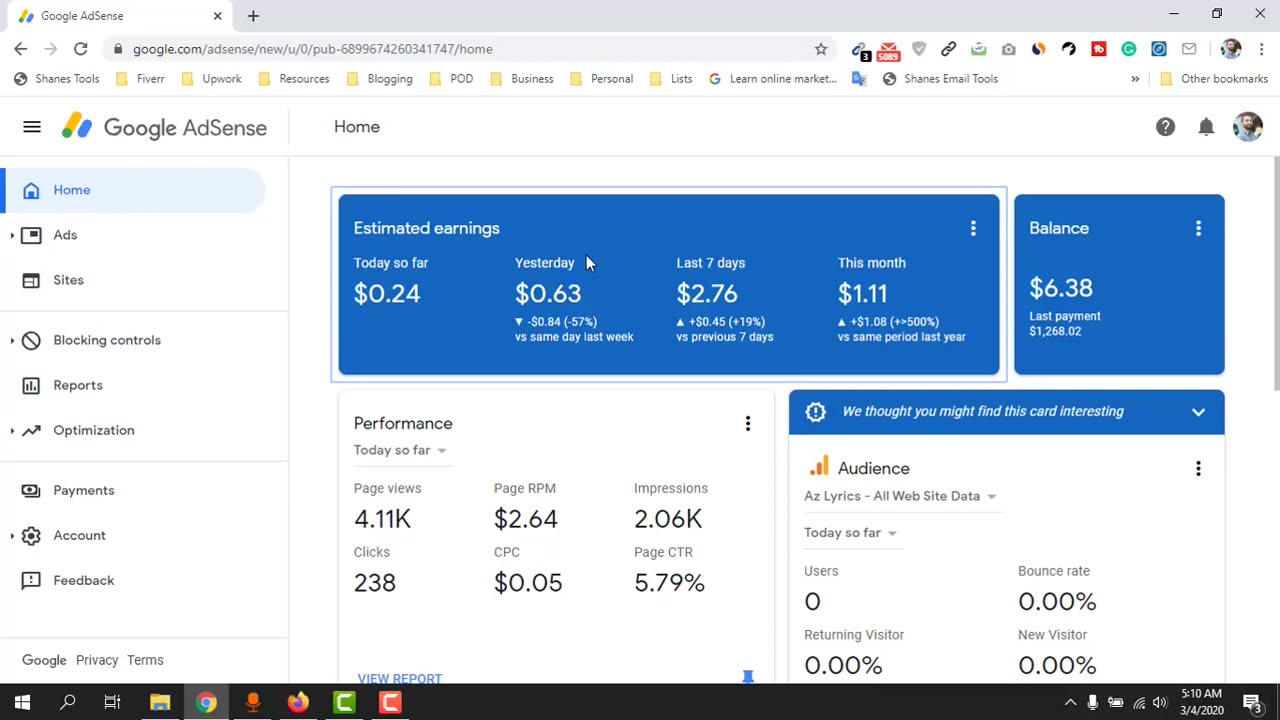Open Balance card three-dot menu
This screenshot has width=1280, height=720.
click(x=1198, y=229)
